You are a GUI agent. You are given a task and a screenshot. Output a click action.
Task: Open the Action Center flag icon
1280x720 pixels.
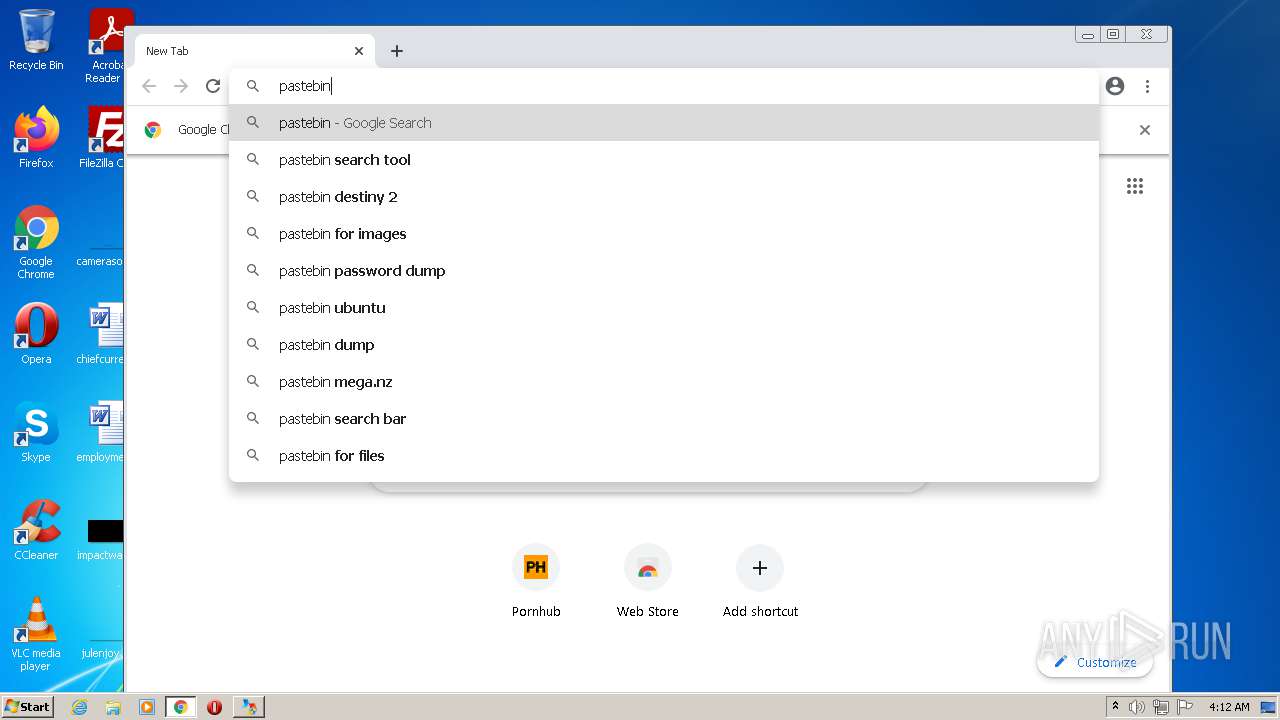pyautogui.click(x=1184, y=707)
